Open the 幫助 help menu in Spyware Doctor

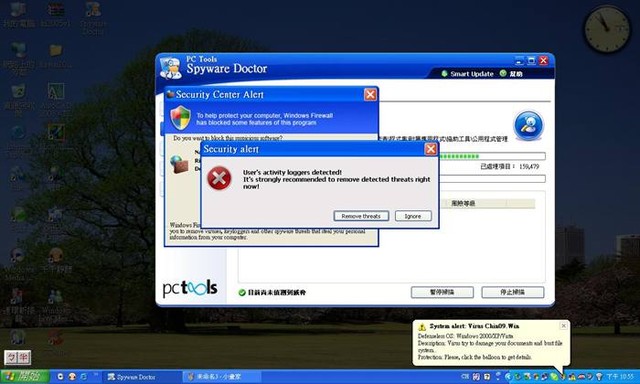point(511,74)
